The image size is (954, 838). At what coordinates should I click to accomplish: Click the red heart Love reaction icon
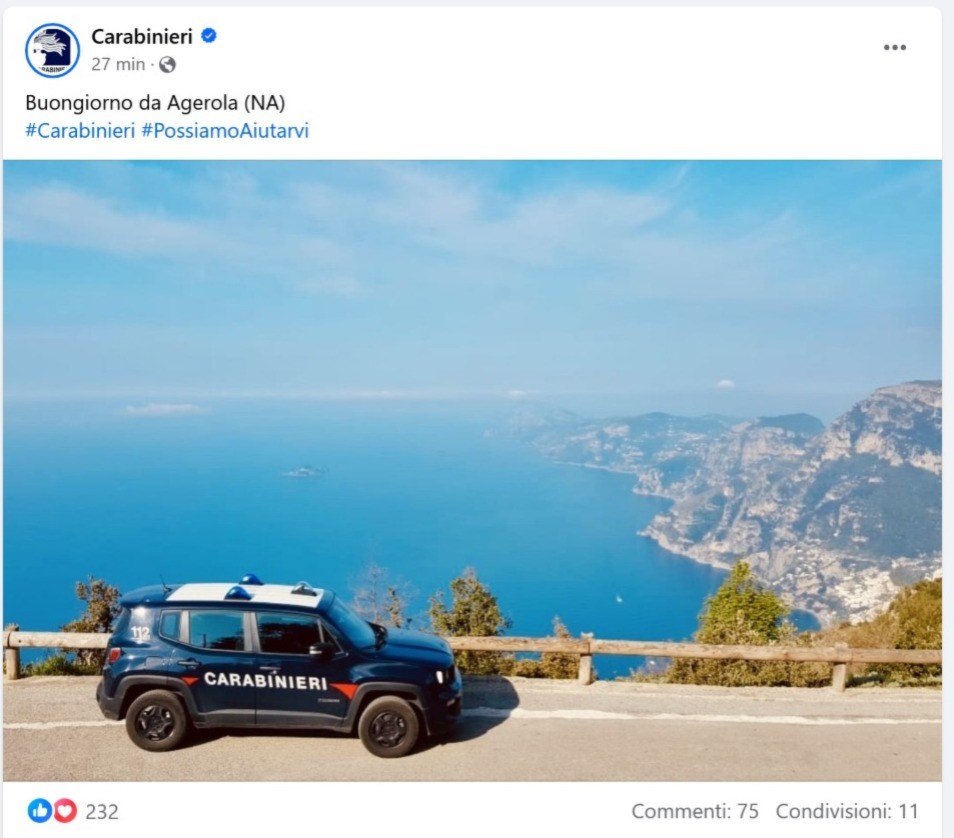point(64,811)
